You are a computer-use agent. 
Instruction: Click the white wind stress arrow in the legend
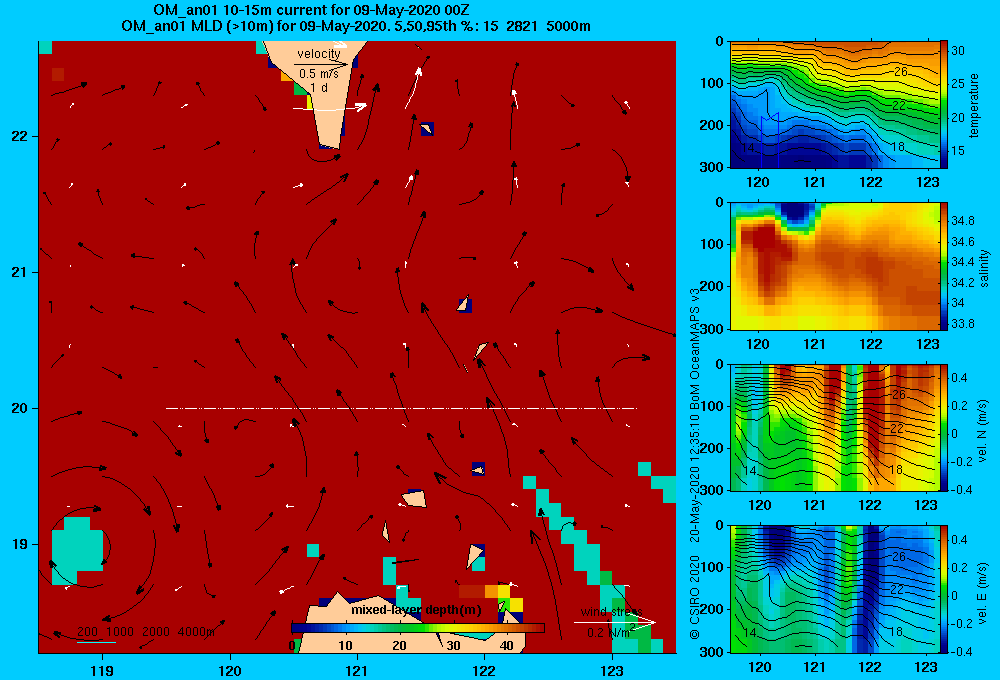click(615, 623)
